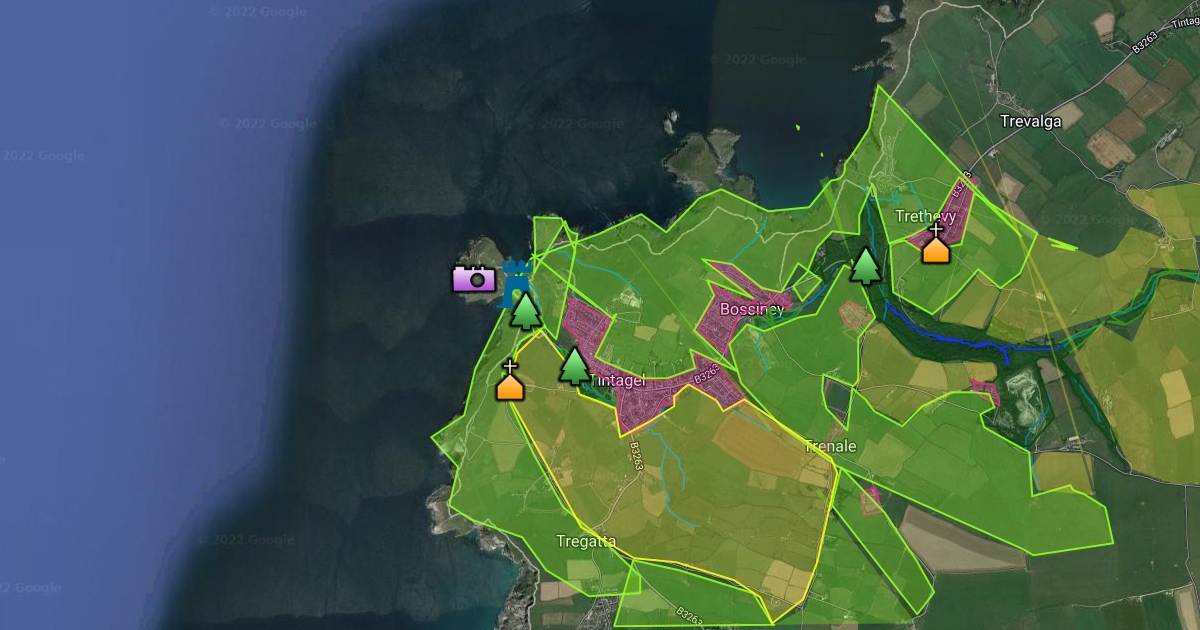Screen dimensions: 1200x630
Task: Click the Bossiney village label
Action: (752, 310)
